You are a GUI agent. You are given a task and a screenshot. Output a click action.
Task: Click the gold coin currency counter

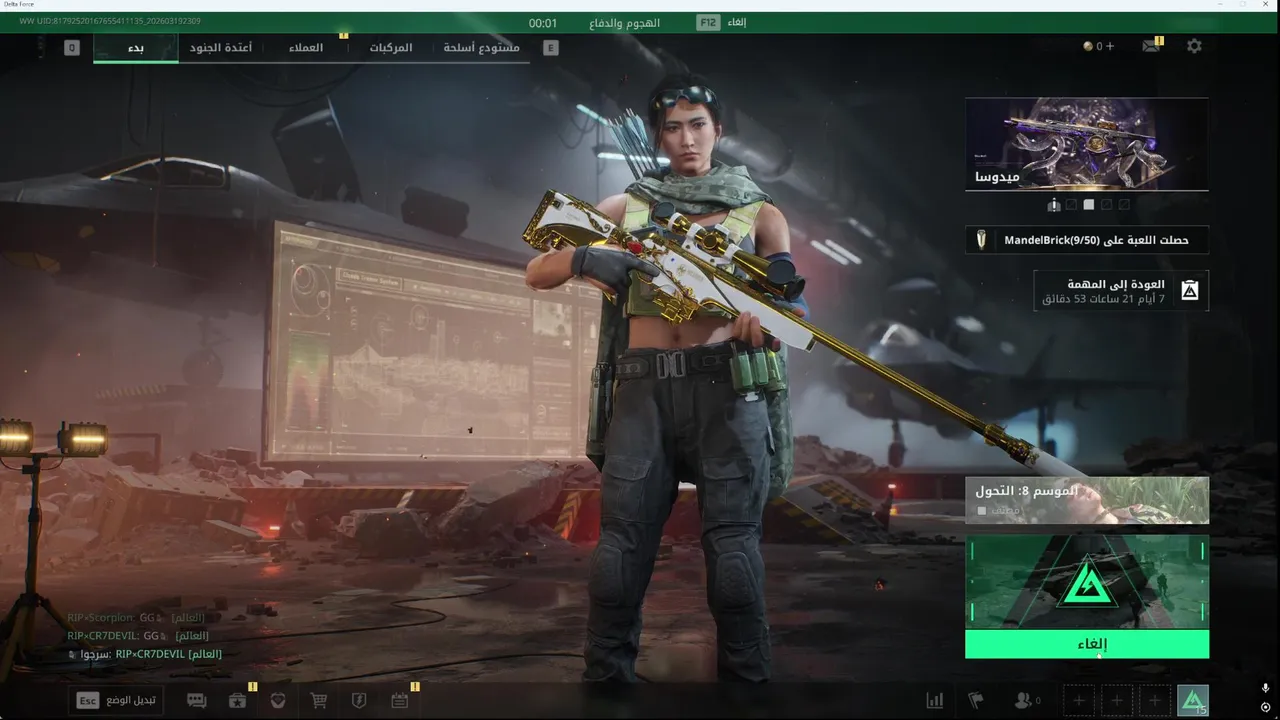coord(1098,46)
